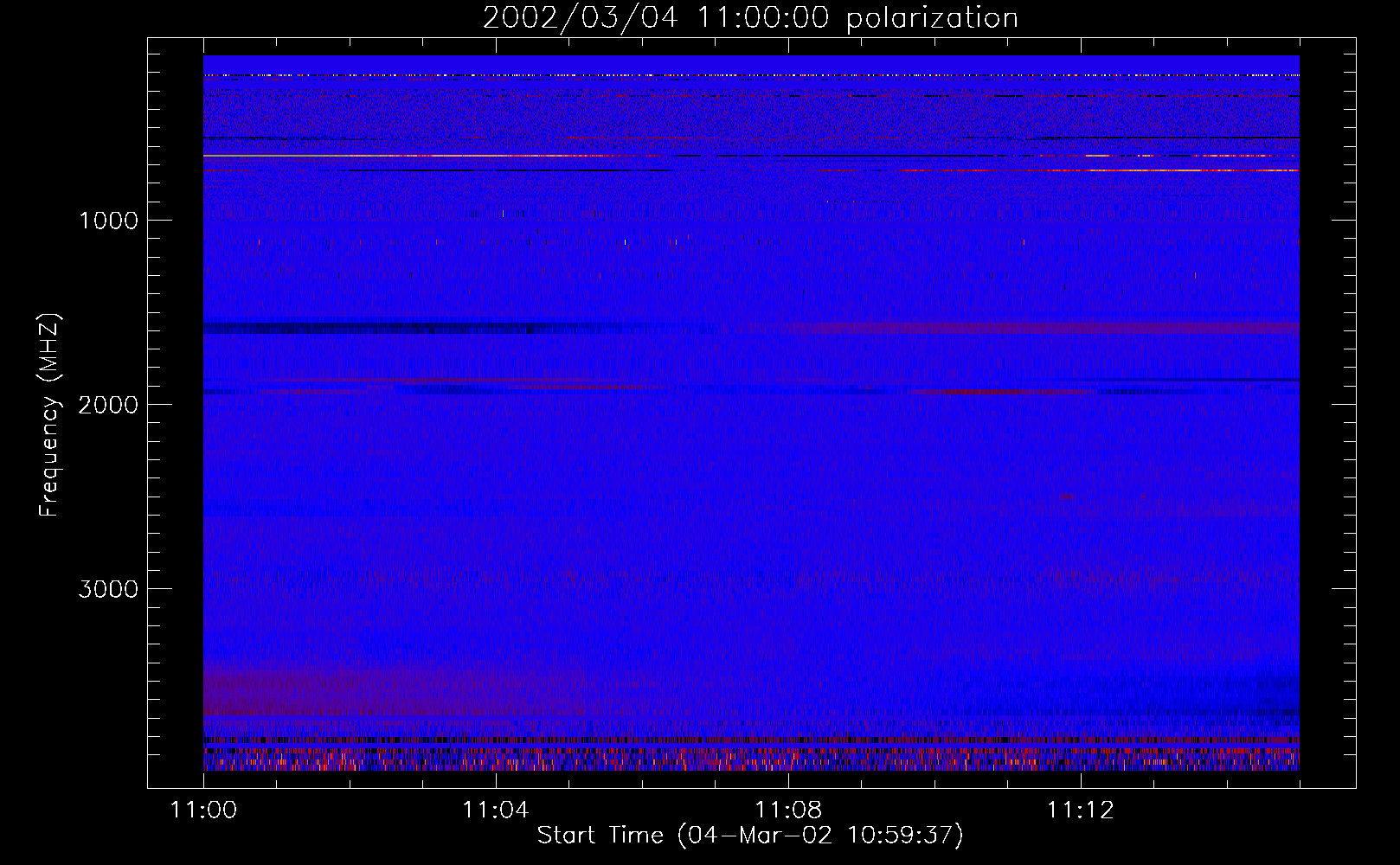
Task: Click the small red spot near 2500 MHz at 11:12
Action: [x=1066, y=497]
